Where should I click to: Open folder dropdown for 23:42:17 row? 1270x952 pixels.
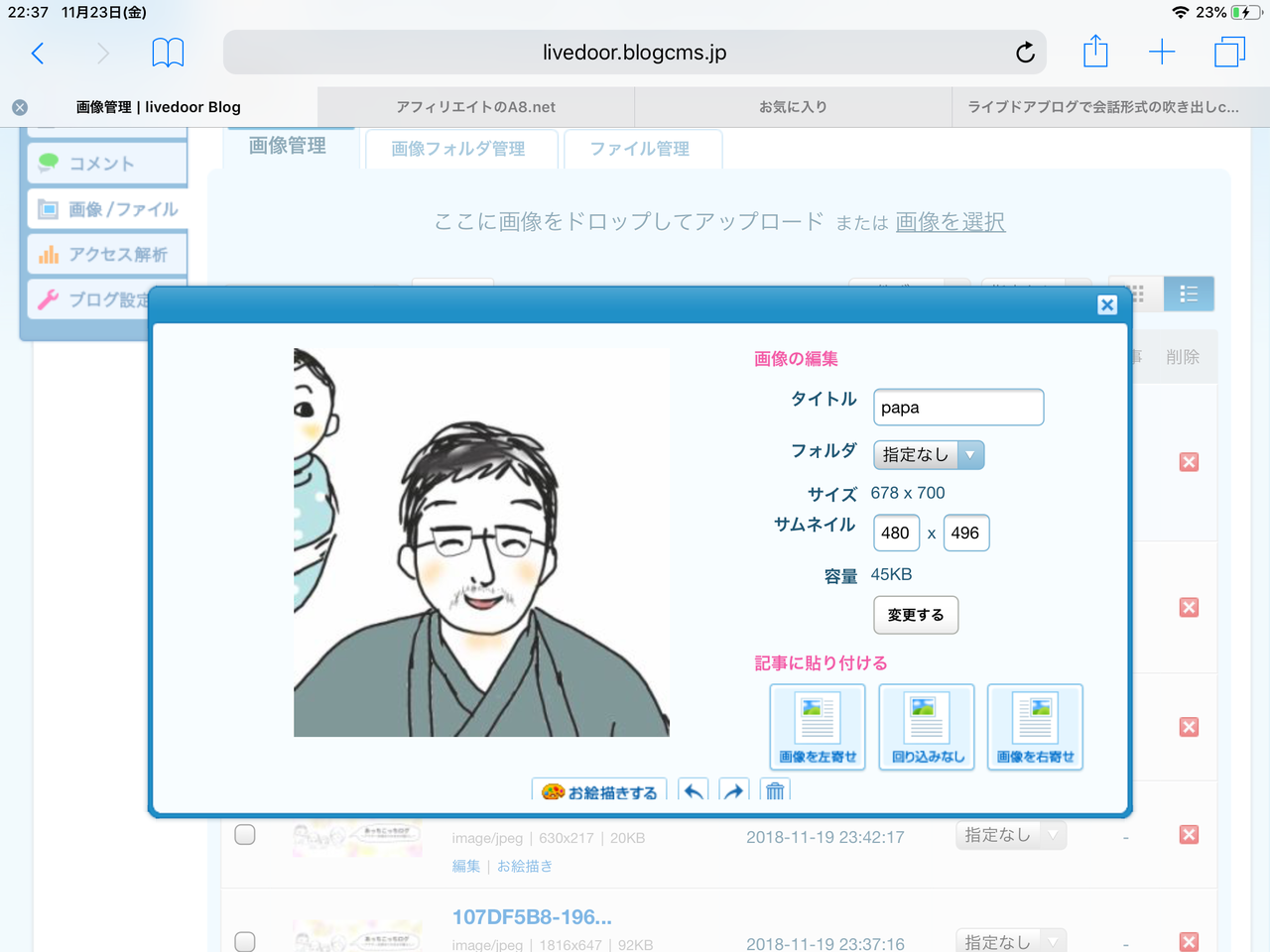coord(1012,835)
